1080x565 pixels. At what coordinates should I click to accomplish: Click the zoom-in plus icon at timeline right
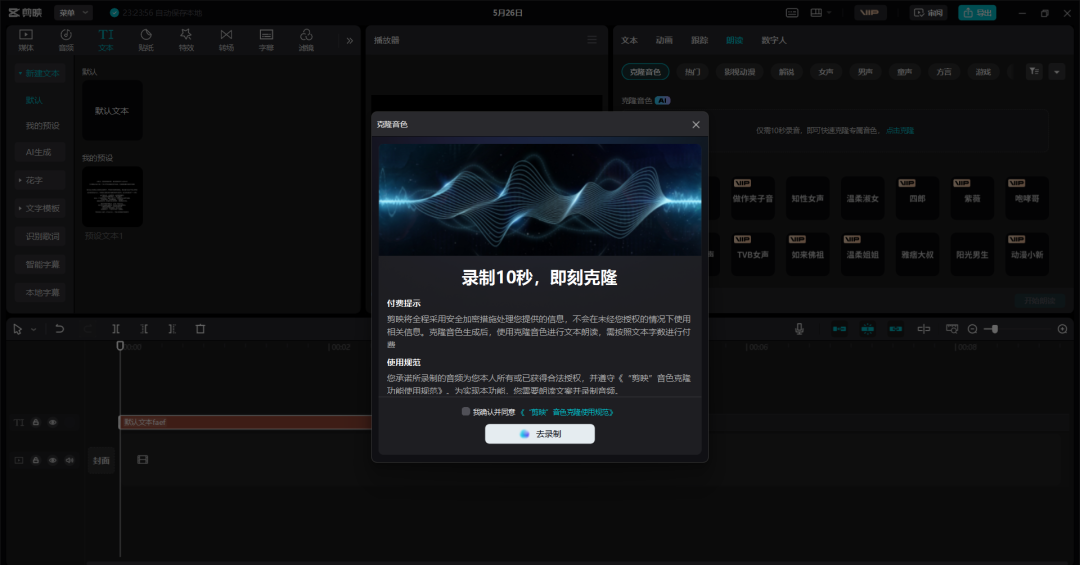(1062, 329)
